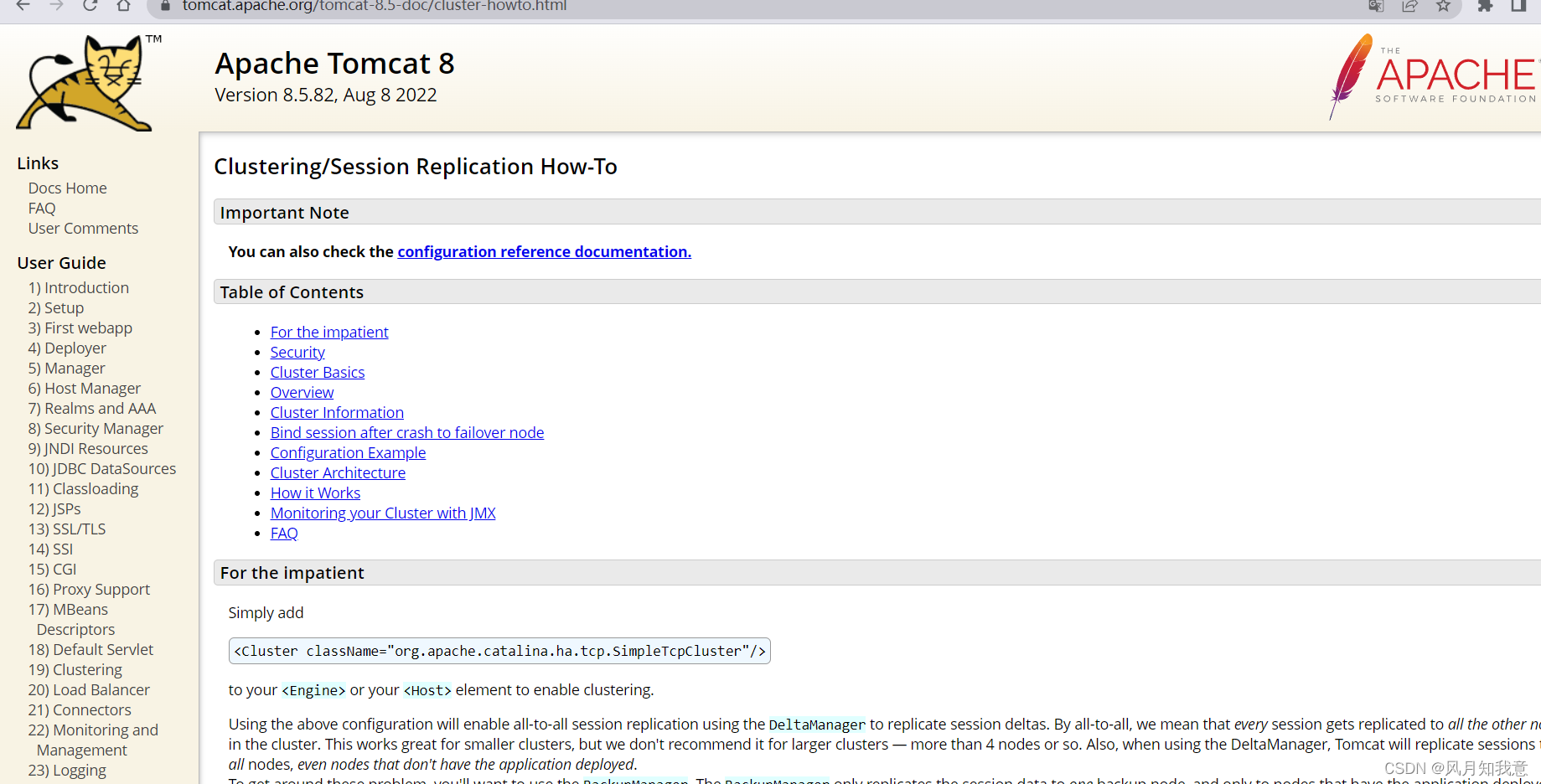Image resolution: width=1541 pixels, height=784 pixels.
Task: Click the Version 8.5.82, Aug 8 2022 text
Action: point(326,95)
